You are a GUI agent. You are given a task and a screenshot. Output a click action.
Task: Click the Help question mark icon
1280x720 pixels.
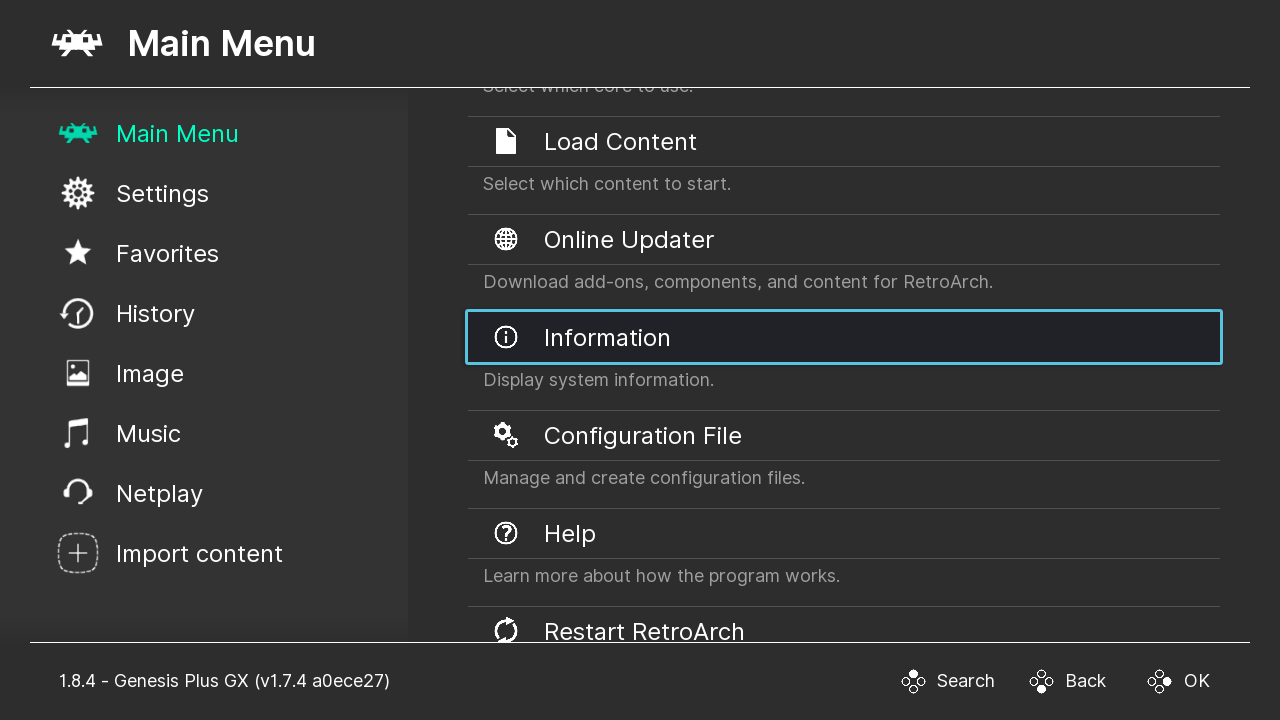coord(506,533)
